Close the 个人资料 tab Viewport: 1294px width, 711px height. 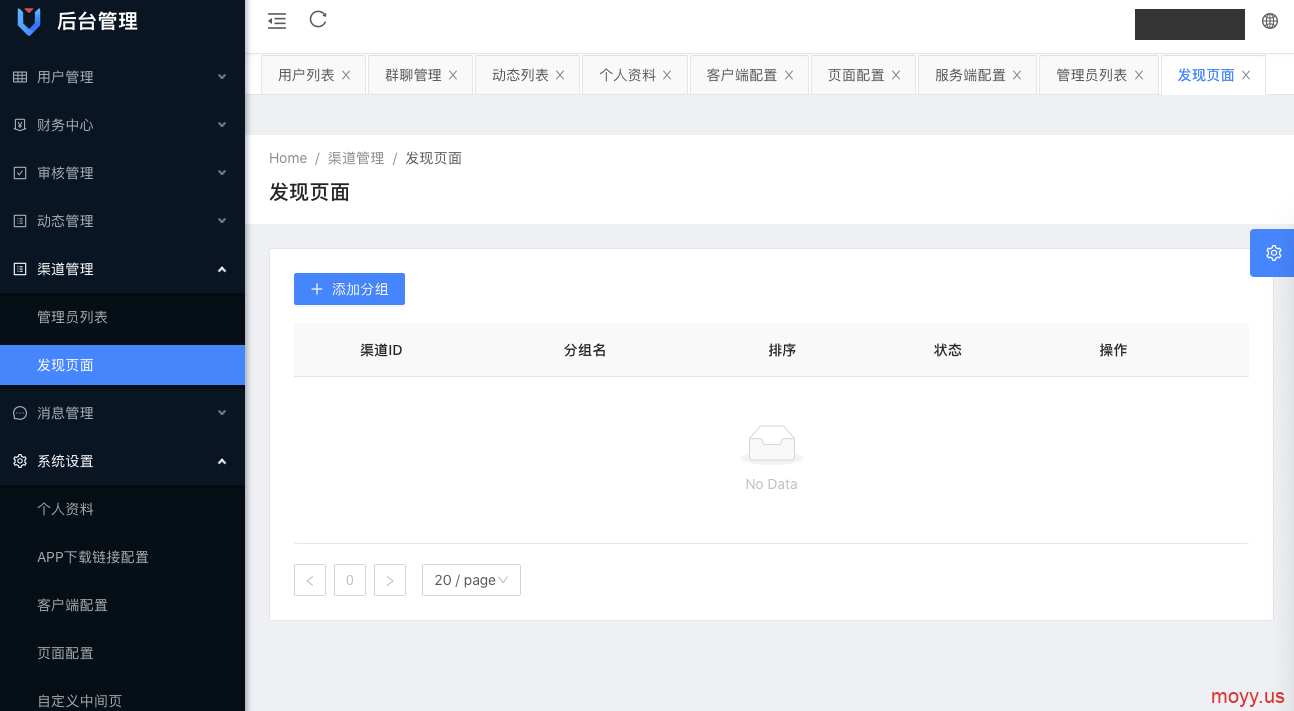[667, 75]
